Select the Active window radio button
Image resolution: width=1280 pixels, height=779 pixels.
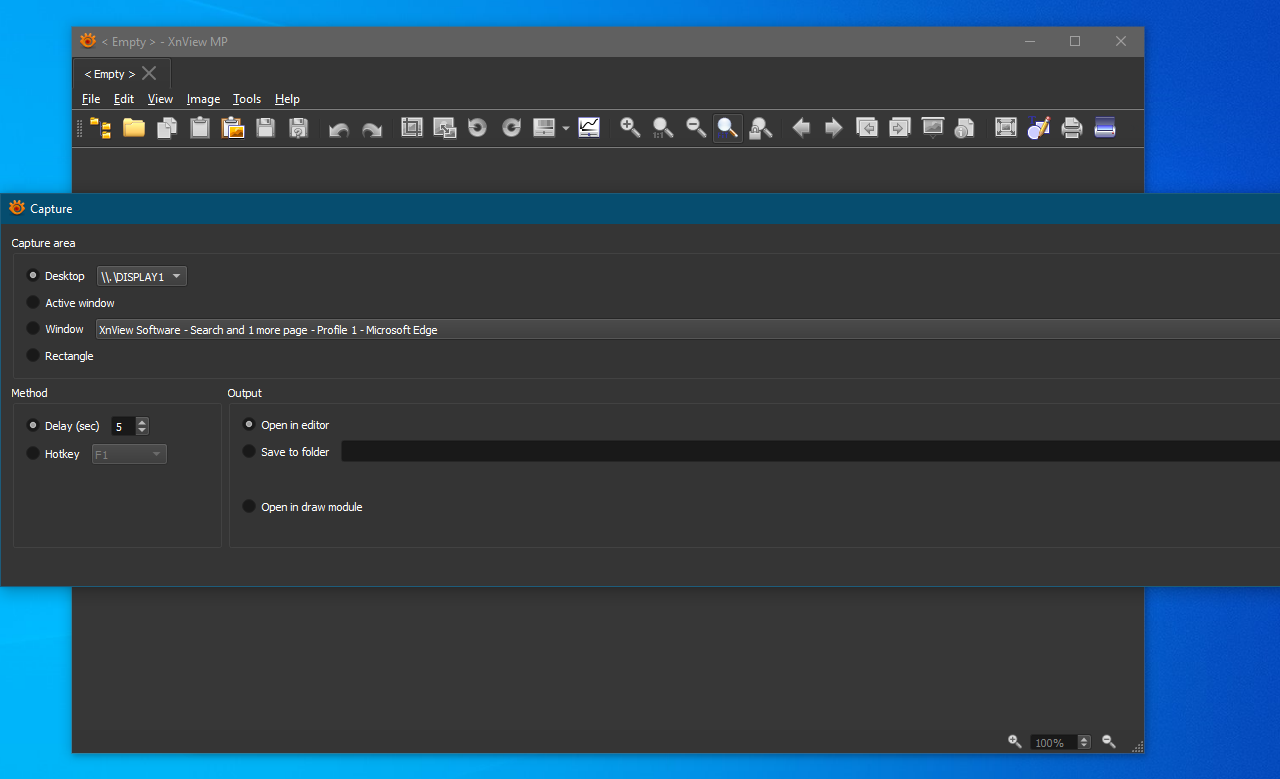(33, 303)
